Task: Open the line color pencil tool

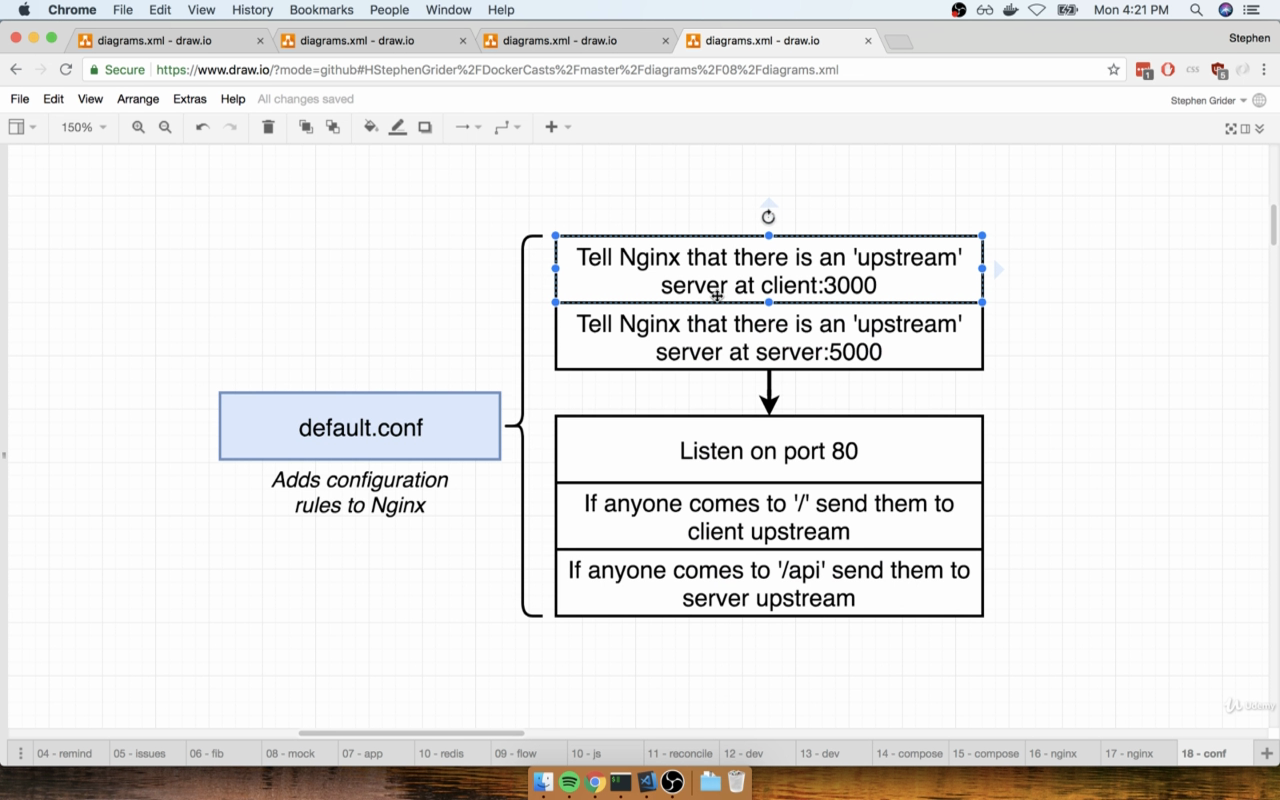Action: (x=398, y=127)
